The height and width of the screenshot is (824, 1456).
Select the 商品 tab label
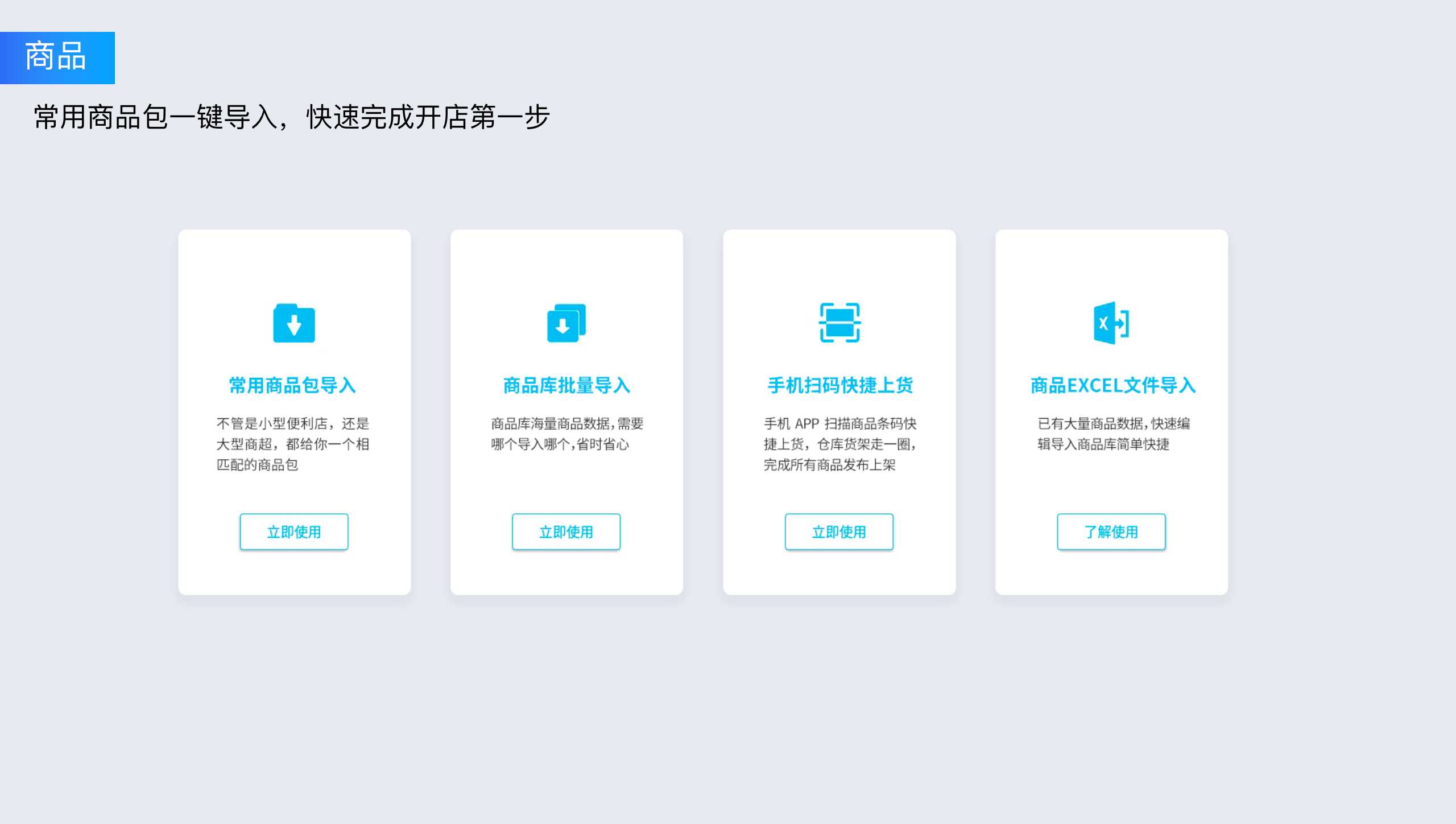point(56,57)
